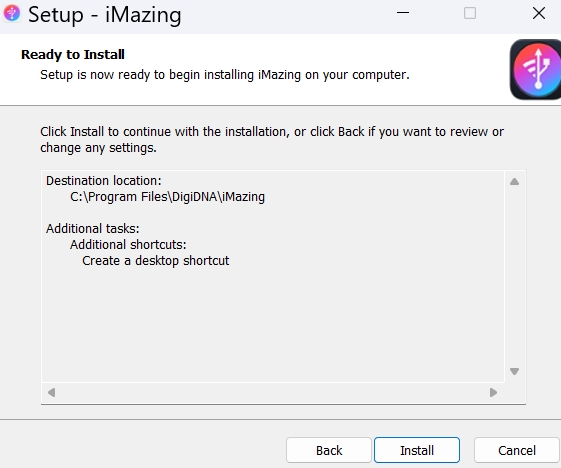Start installation with the Install button
This screenshot has width=561, height=468.
(x=417, y=450)
